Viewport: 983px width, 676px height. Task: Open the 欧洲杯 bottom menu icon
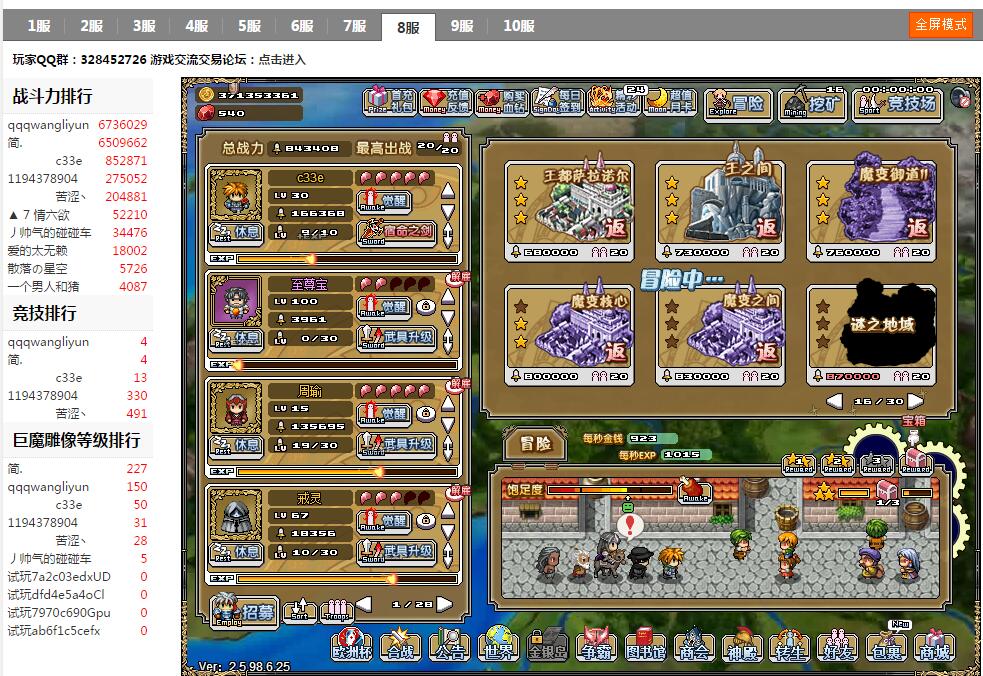[352, 643]
